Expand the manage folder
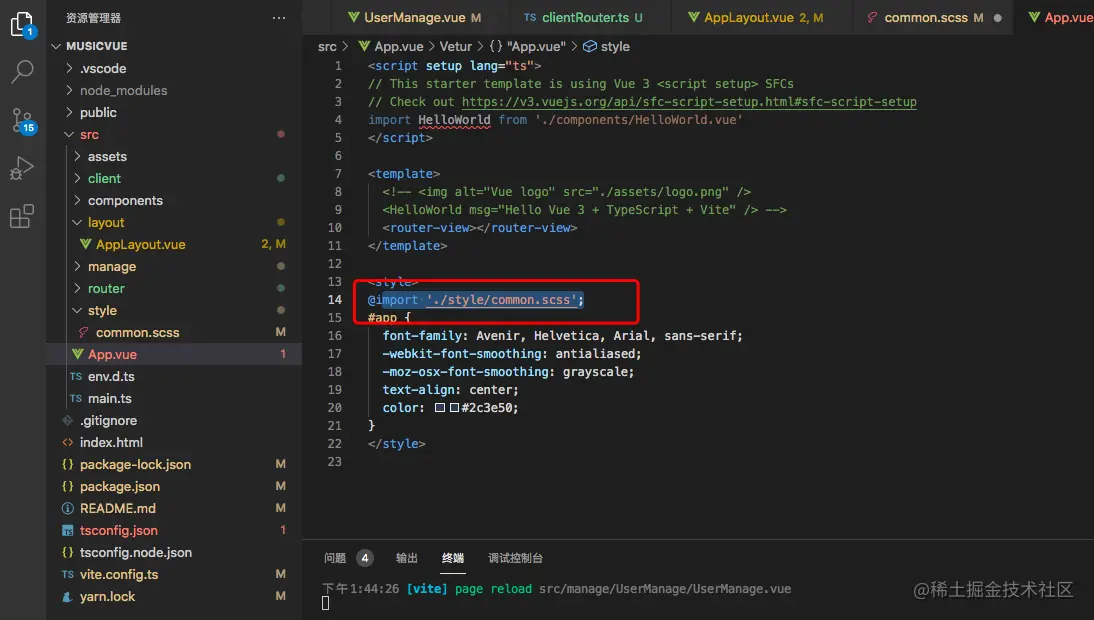The image size is (1094, 620). click(77, 266)
